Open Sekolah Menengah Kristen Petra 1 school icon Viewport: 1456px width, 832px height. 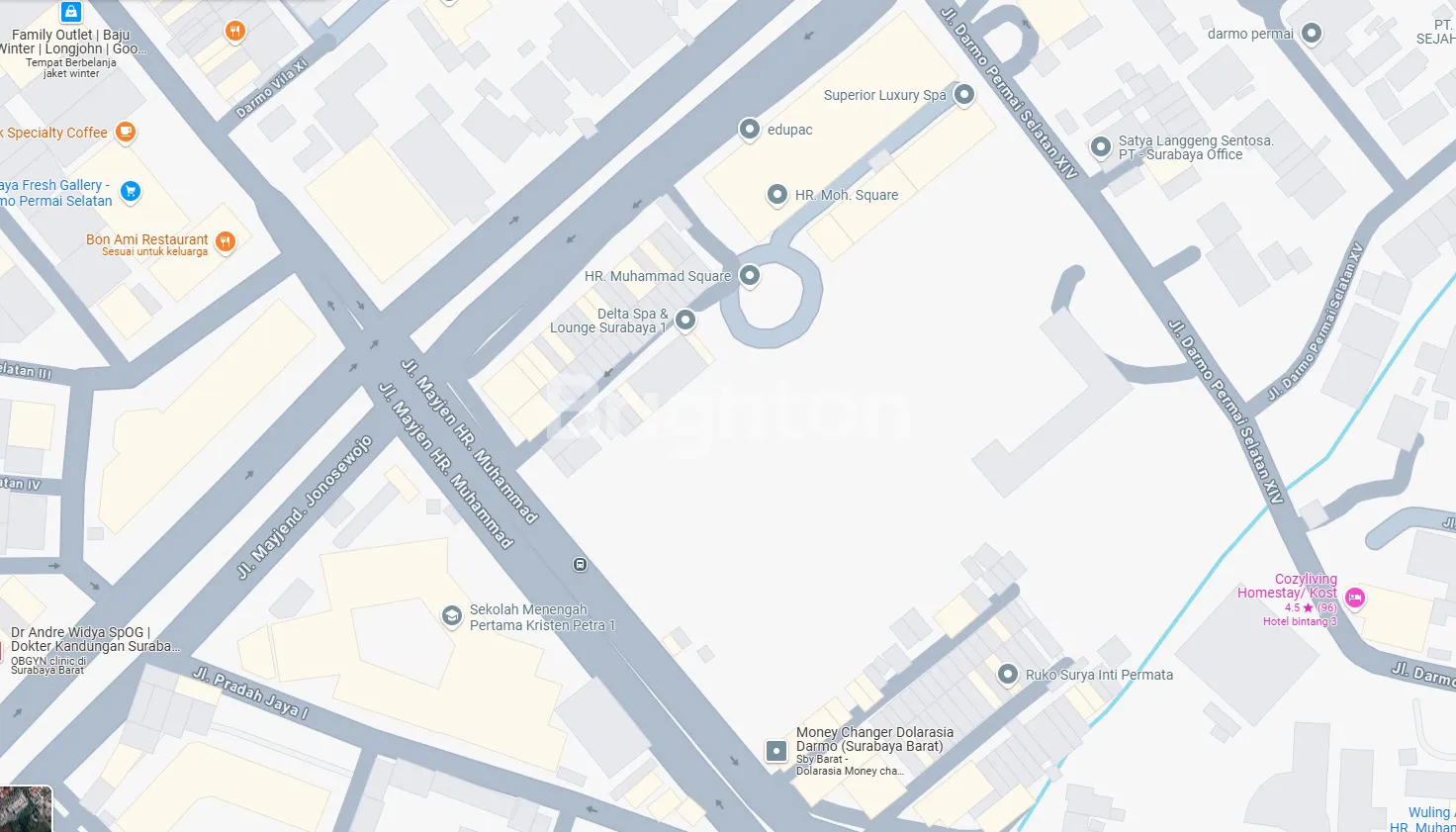pos(451,617)
